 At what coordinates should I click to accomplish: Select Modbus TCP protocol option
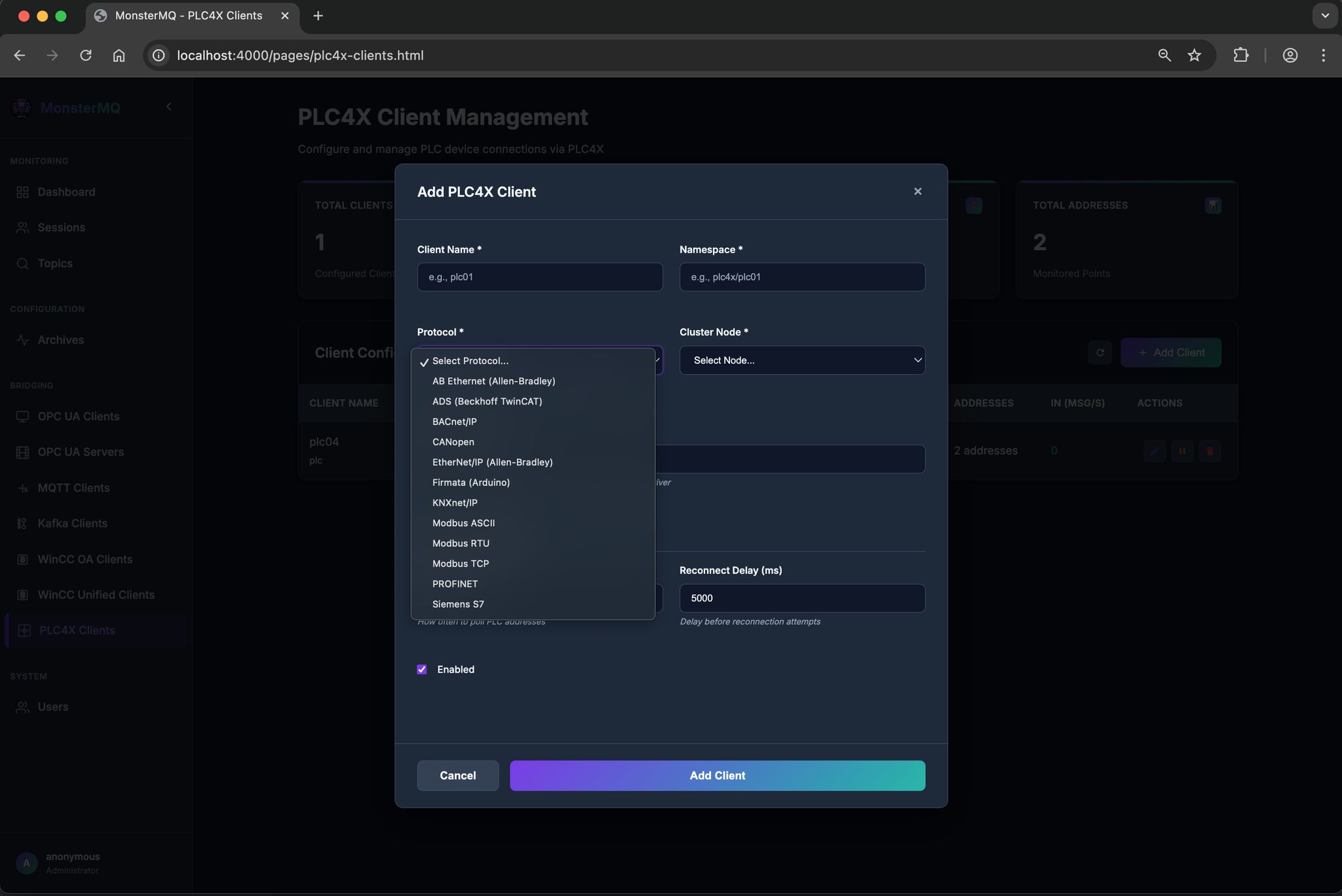[461, 563]
